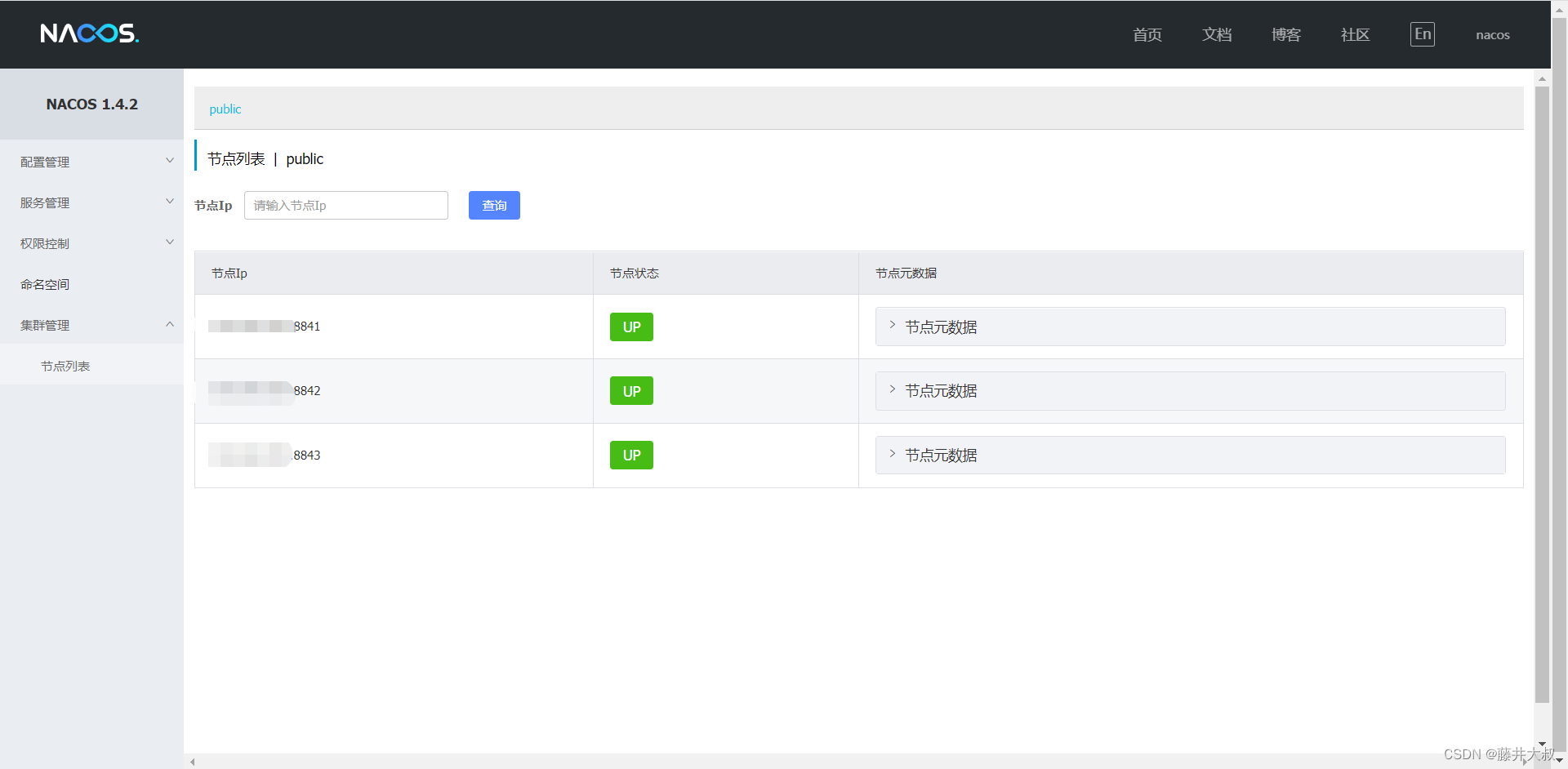Select the public namespace tab
Image resolution: width=1568 pixels, height=769 pixels.
pos(225,109)
